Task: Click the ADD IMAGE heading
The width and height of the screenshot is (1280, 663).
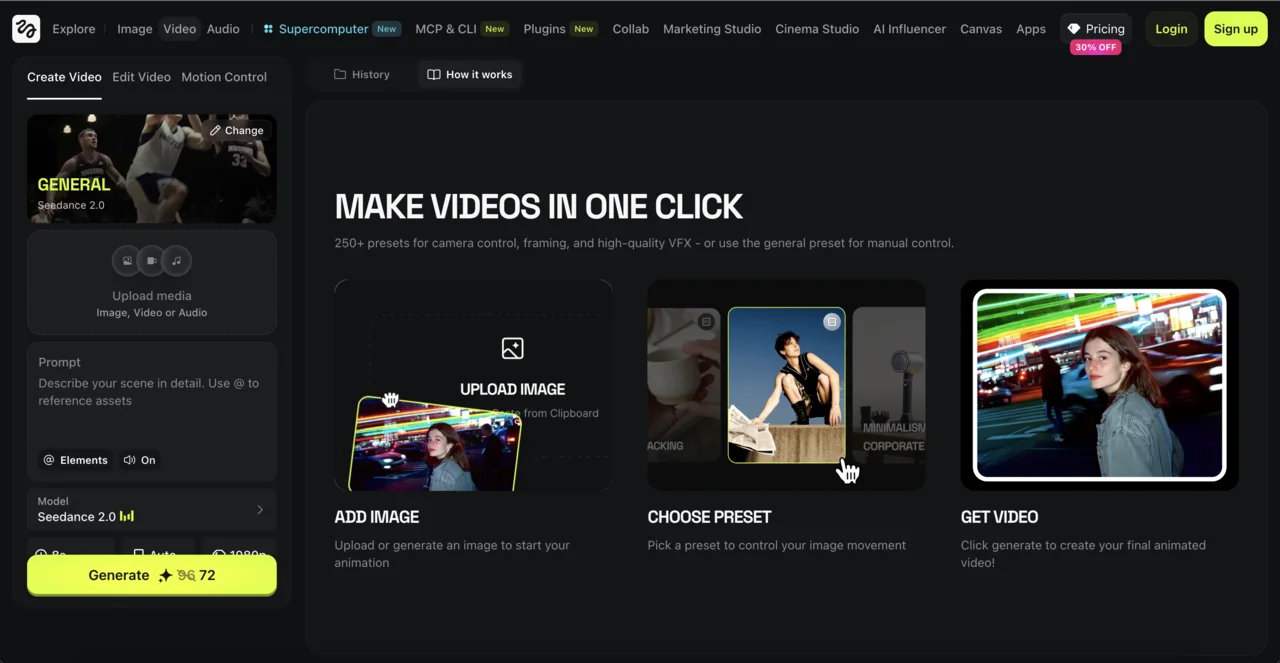Action: 377,517
